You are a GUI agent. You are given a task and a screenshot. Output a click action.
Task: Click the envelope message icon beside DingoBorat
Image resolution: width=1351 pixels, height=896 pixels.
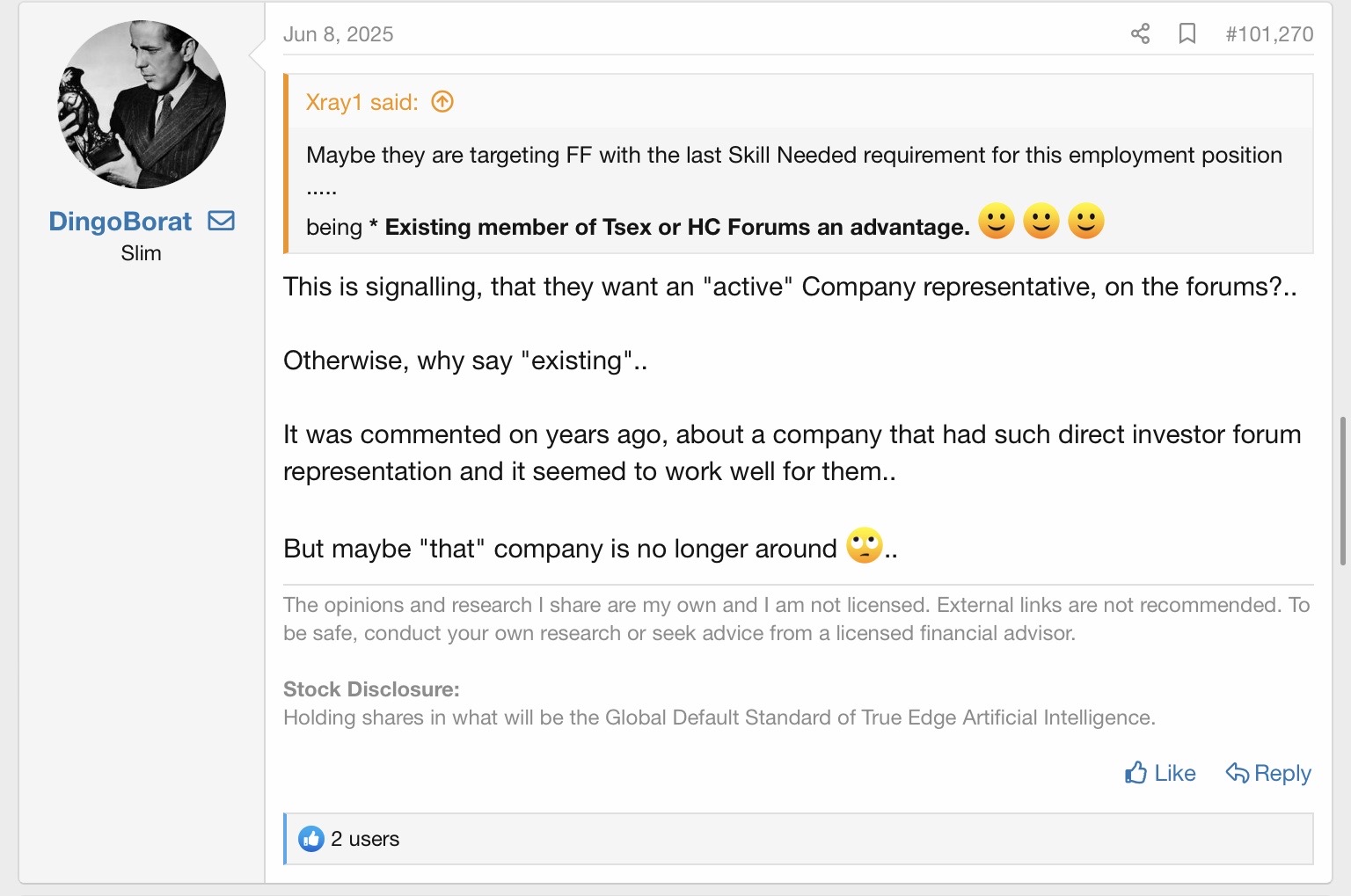221,221
